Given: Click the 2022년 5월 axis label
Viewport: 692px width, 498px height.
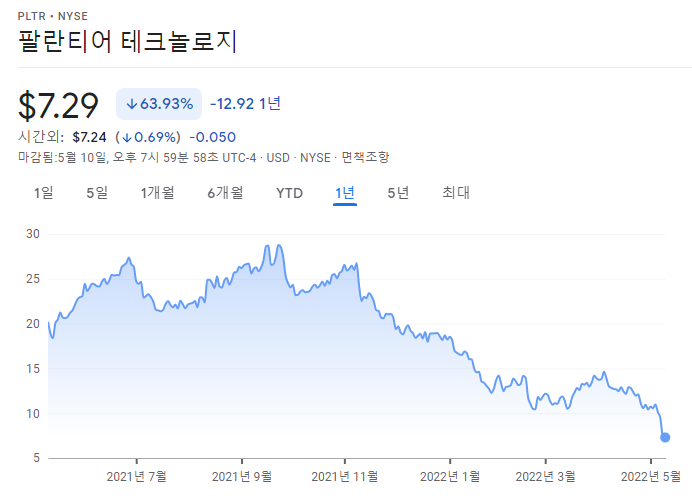Looking at the screenshot, I should [x=651, y=477].
